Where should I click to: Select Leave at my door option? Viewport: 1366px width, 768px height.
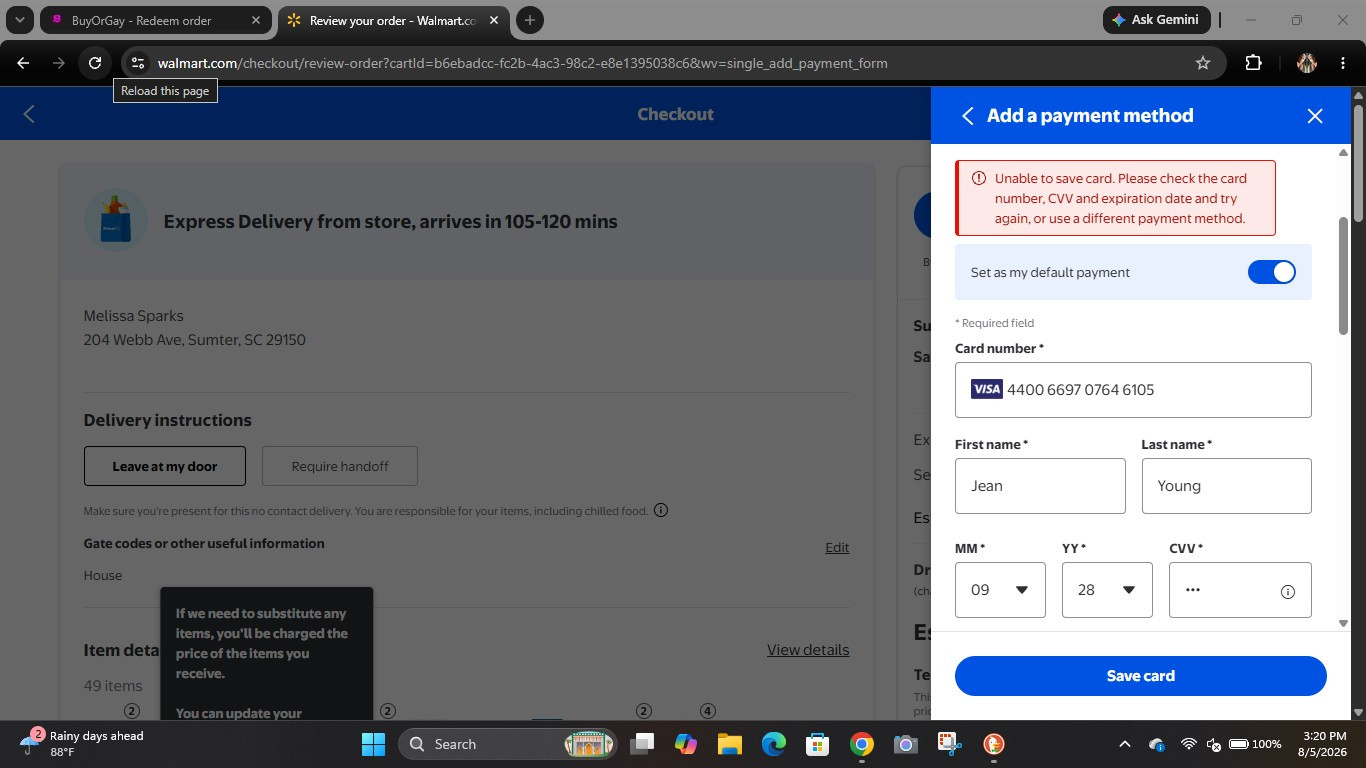(165, 466)
